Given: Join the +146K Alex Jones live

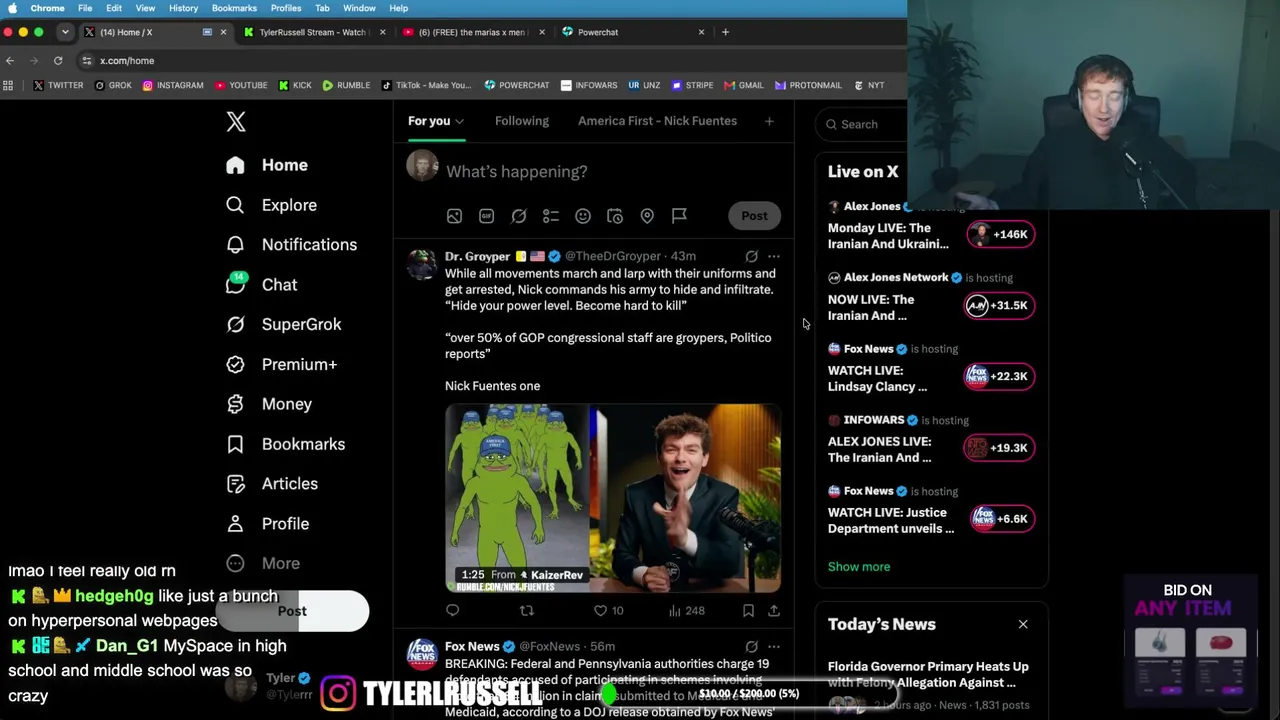Looking at the screenshot, I should (x=999, y=235).
